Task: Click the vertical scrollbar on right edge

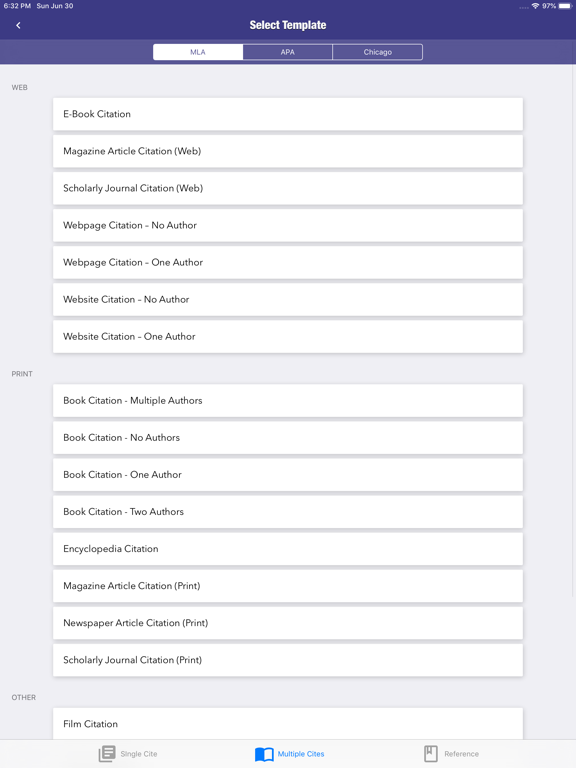Action: click(574, 333)
